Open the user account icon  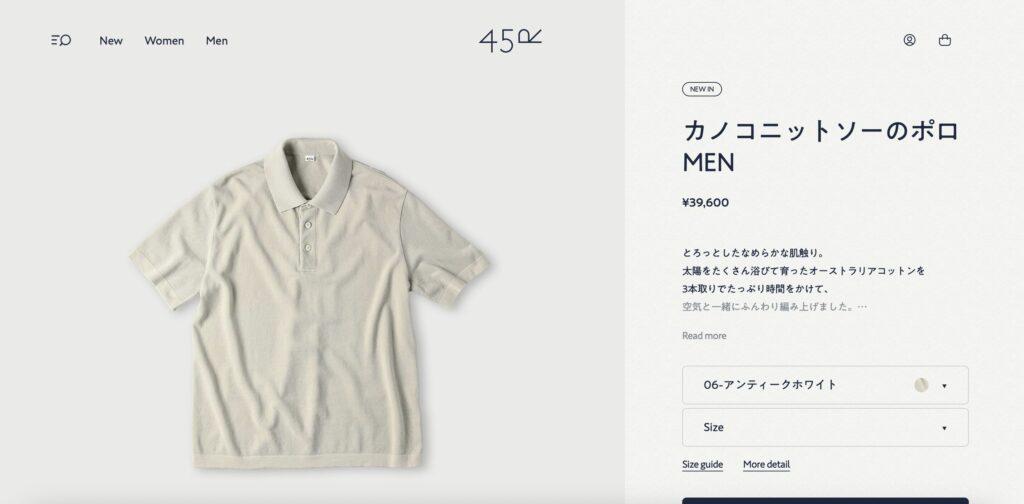click(x=909, y=40)
